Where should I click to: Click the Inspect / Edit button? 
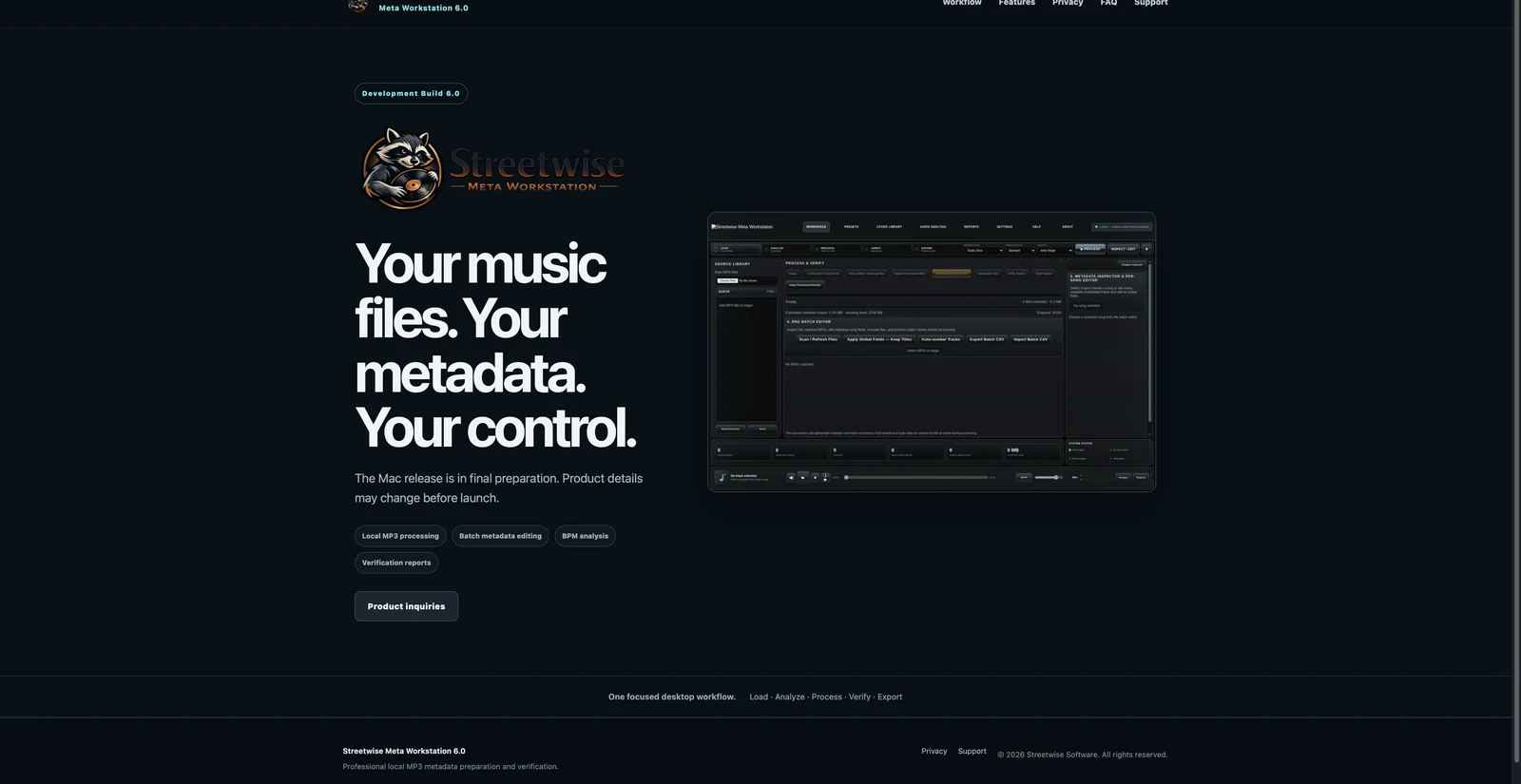tap(1124, 249)
